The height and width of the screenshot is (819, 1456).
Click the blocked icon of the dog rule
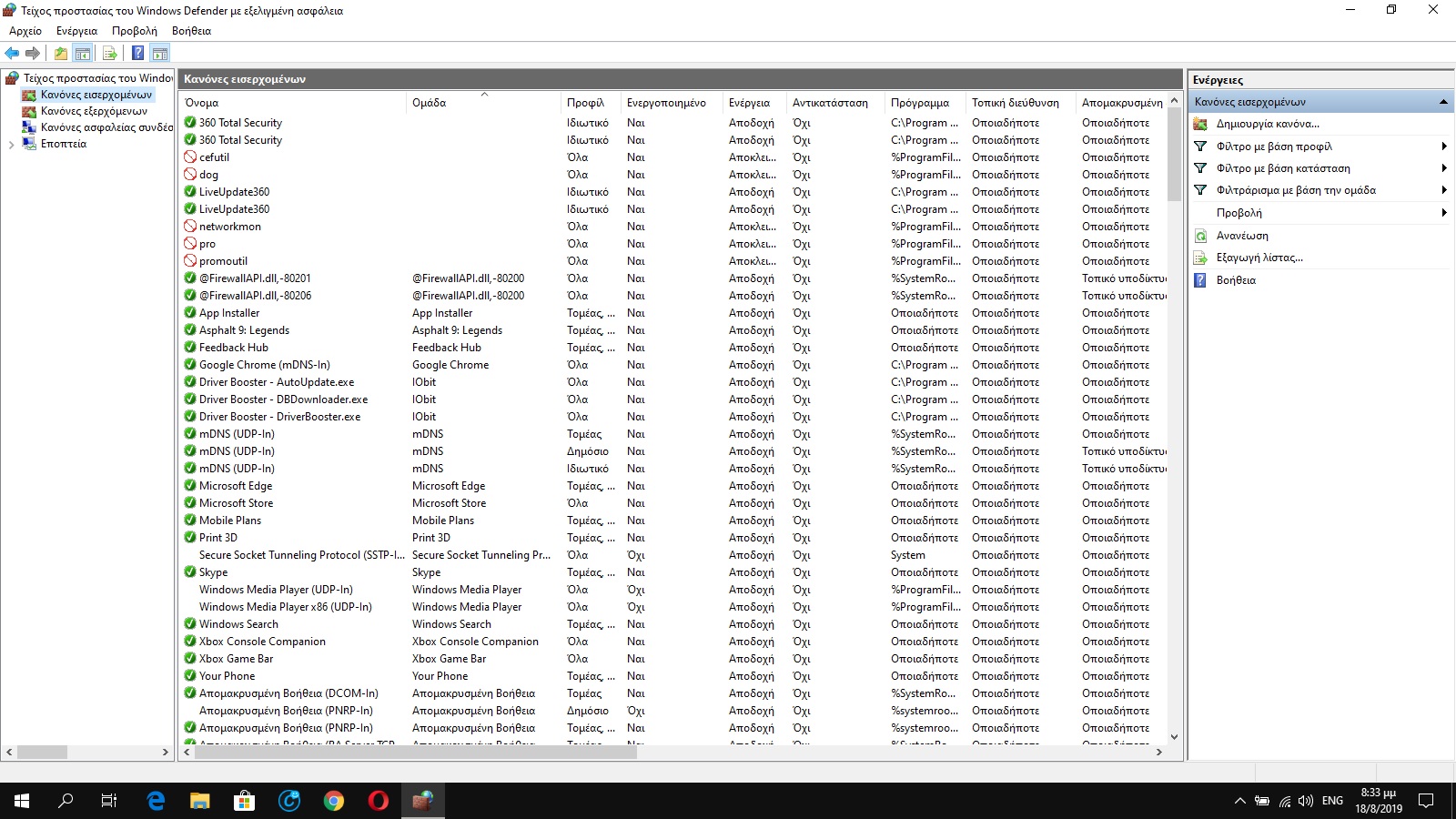(x=190, y=174)
